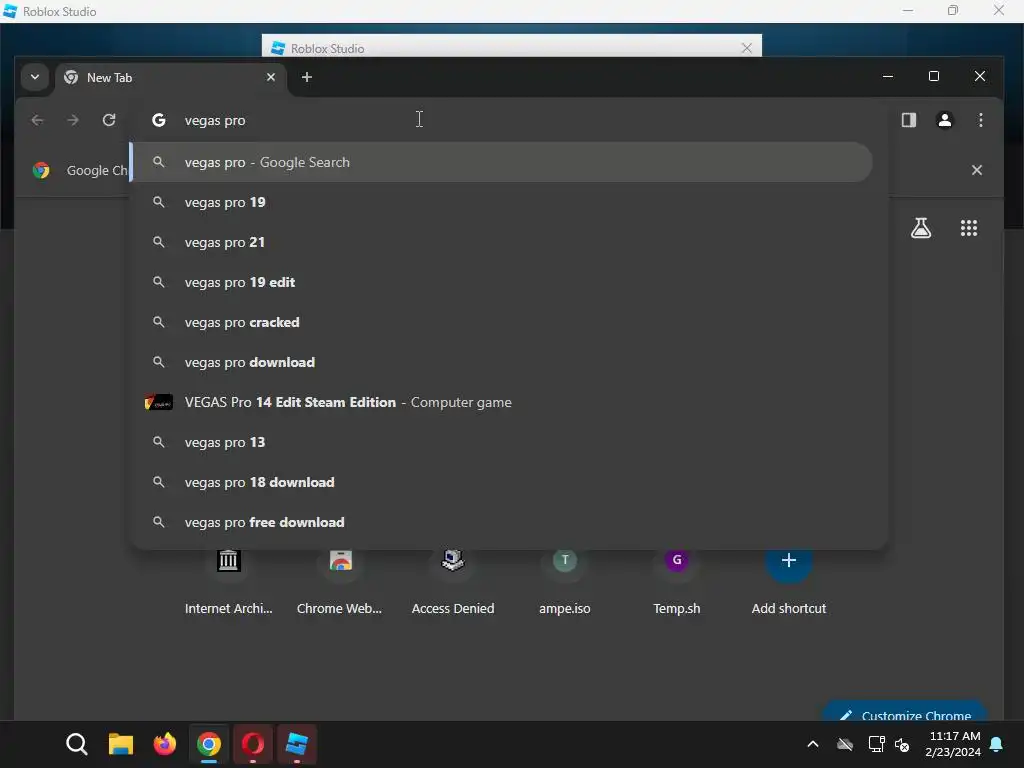Open a new tab with the plus button
Viewport: 1024px width, 768px height.
pos(306,77)
